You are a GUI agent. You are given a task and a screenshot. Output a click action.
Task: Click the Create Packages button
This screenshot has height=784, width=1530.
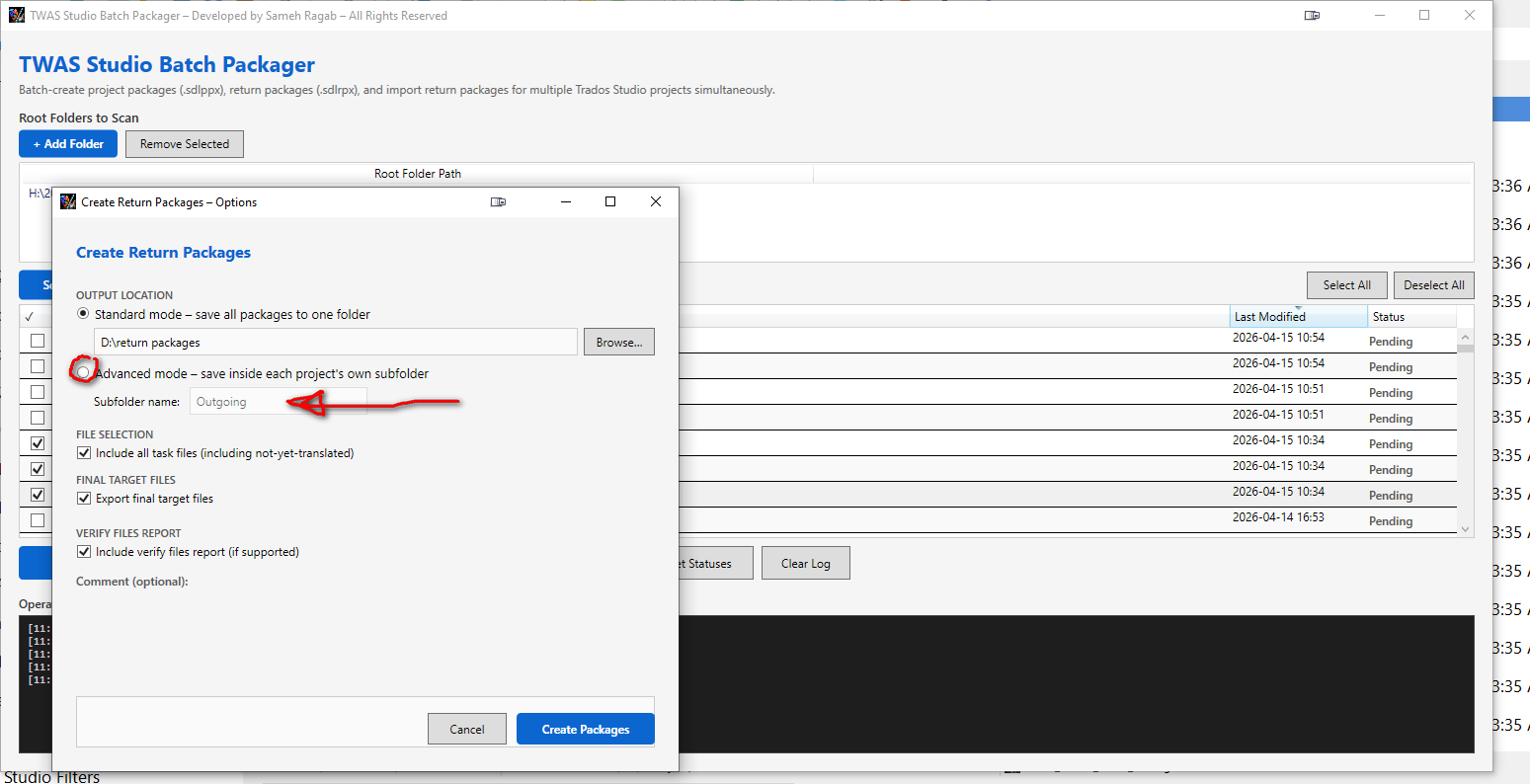point(585,729)
